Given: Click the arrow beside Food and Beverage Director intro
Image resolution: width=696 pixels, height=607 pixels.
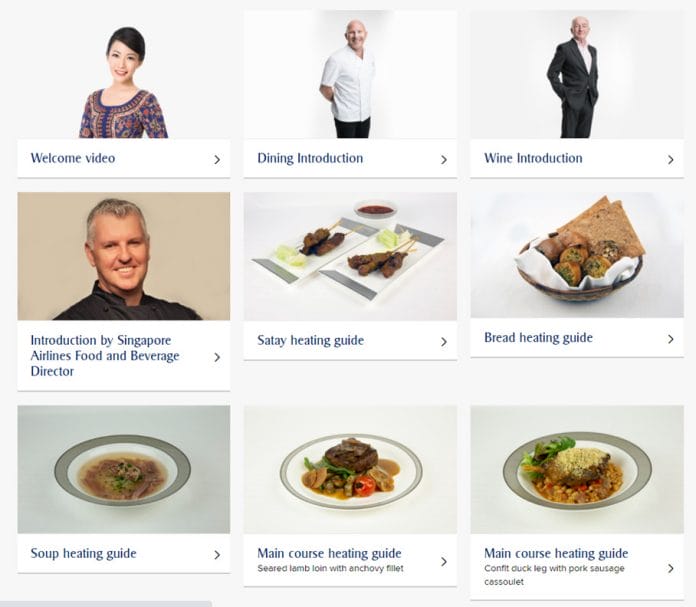Looking at the screenshot, I should click(x=217, y=357).
